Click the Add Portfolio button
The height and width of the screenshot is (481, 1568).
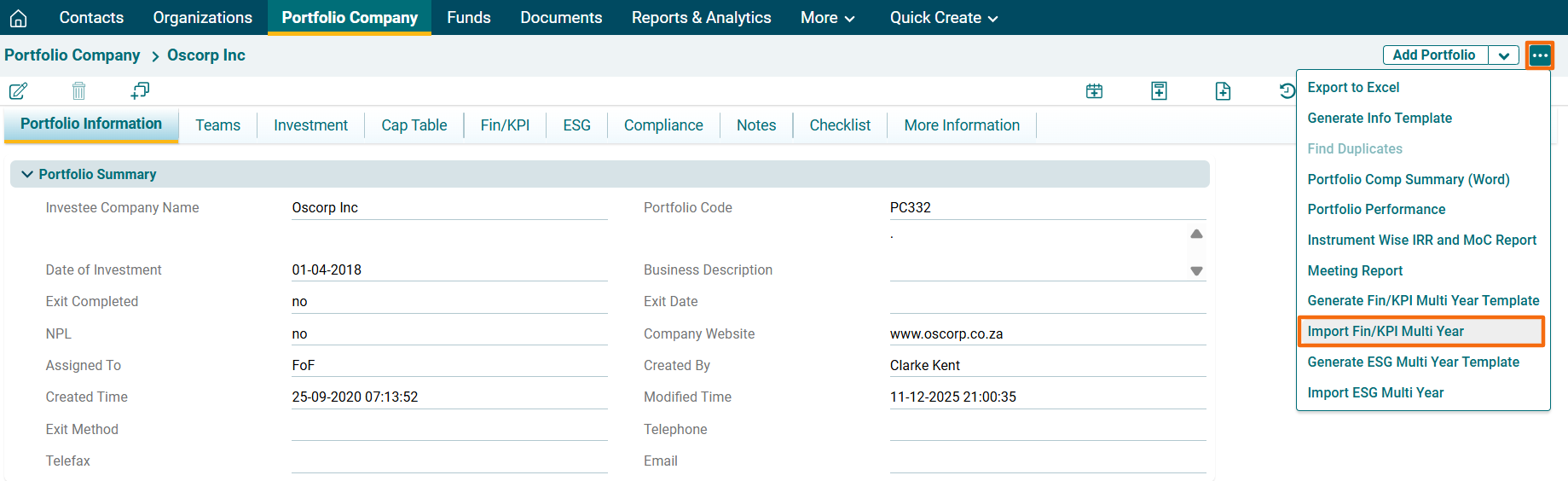[1433, 55]
